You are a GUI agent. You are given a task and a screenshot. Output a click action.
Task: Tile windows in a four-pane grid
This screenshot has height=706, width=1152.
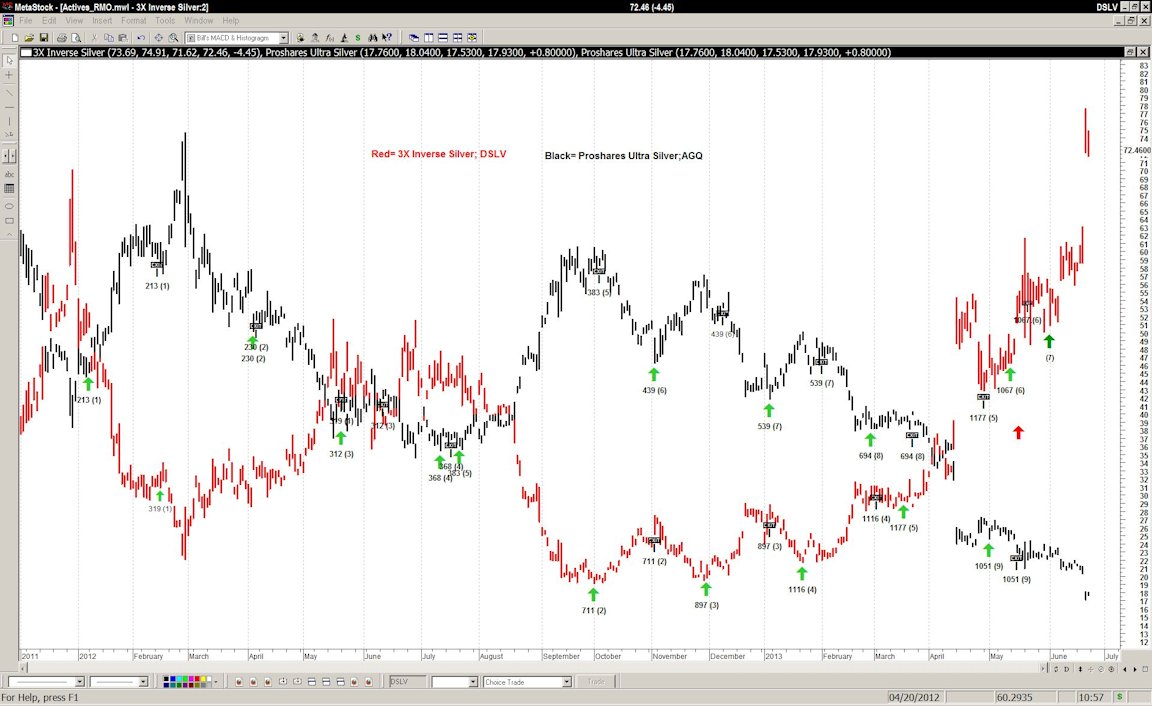458,37
